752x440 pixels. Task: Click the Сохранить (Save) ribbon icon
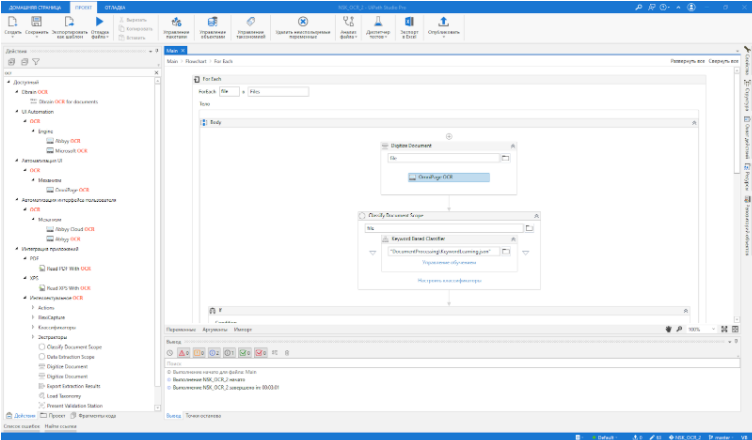(x=36, y=22)
